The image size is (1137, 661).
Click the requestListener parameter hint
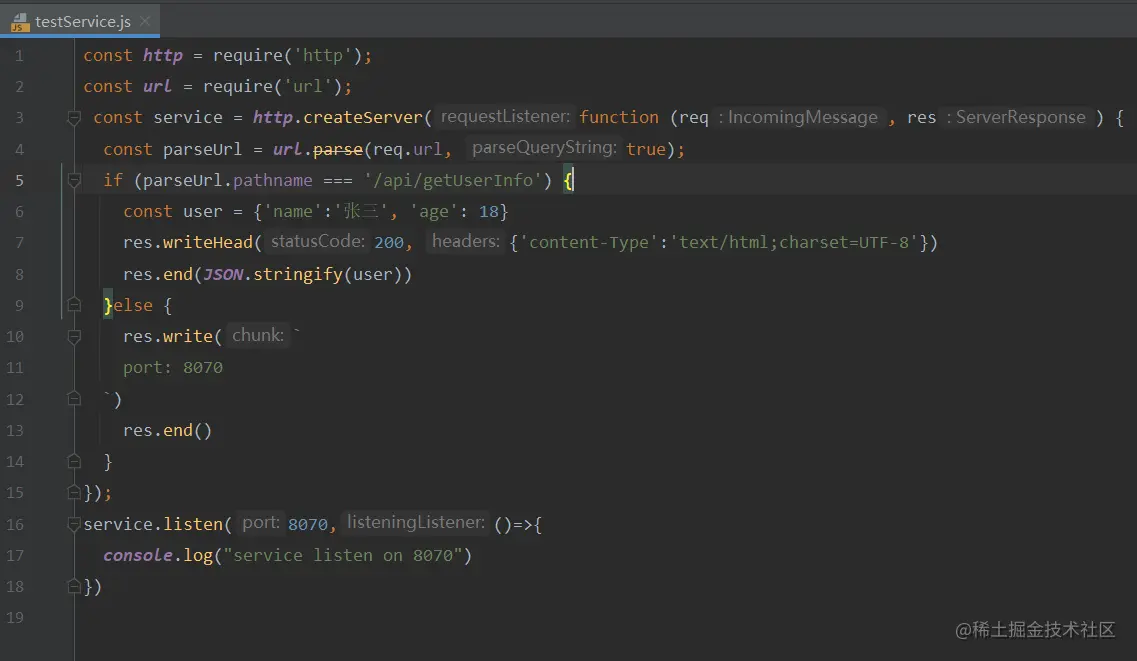point(505,117)
